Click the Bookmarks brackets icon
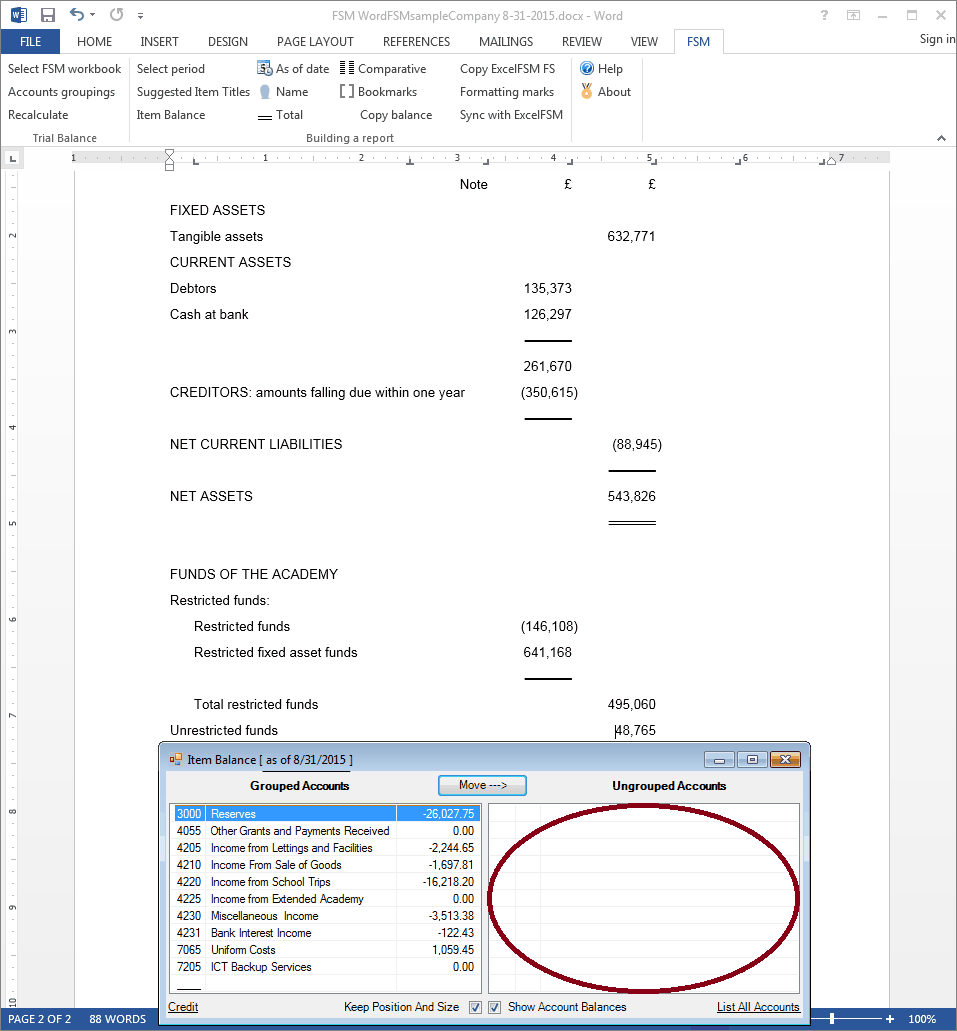The width and height of the screenshot is (957, 1031). point(347,91)
